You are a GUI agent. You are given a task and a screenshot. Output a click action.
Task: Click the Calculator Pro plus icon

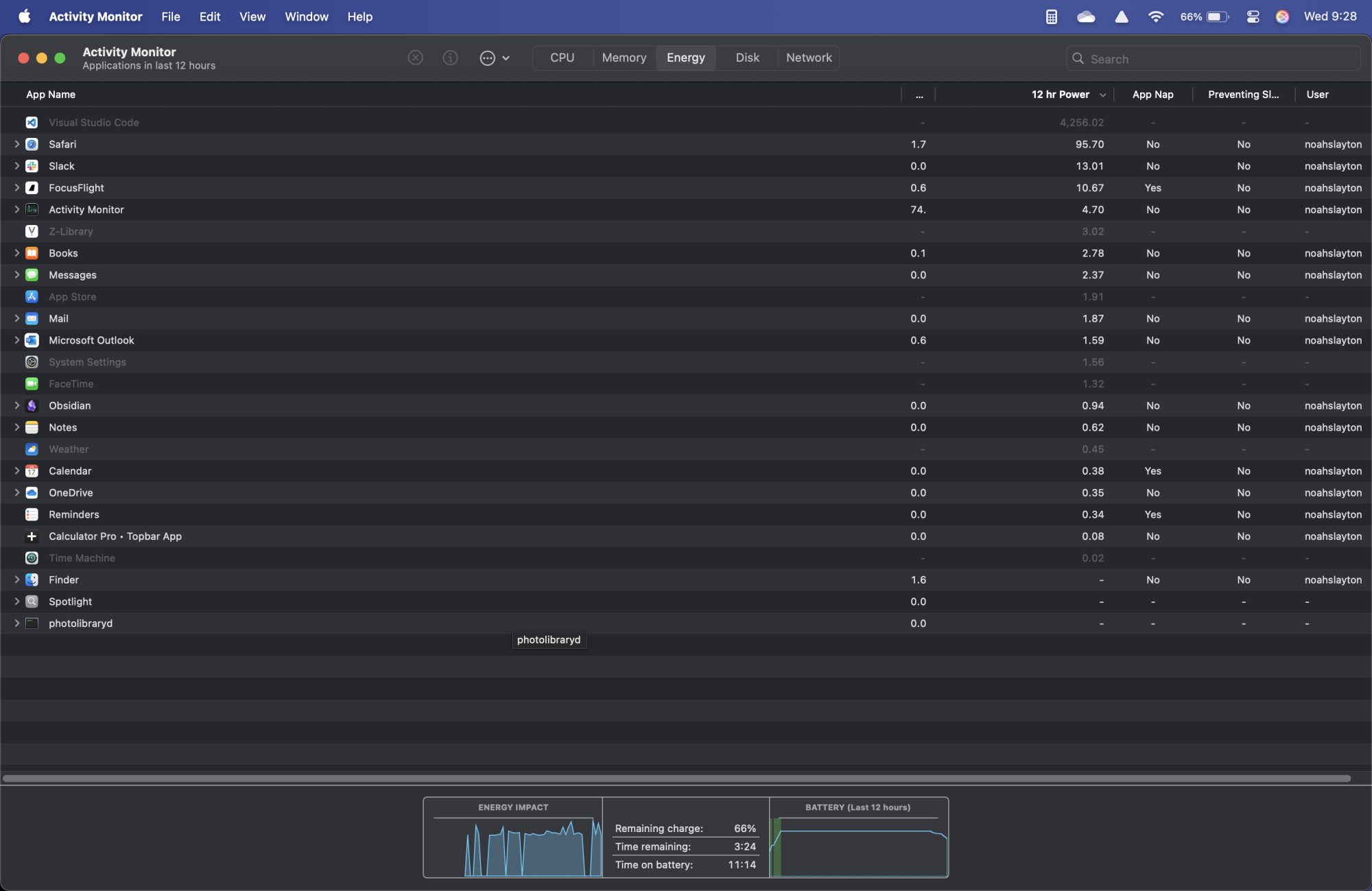click(x=32, y=536)
